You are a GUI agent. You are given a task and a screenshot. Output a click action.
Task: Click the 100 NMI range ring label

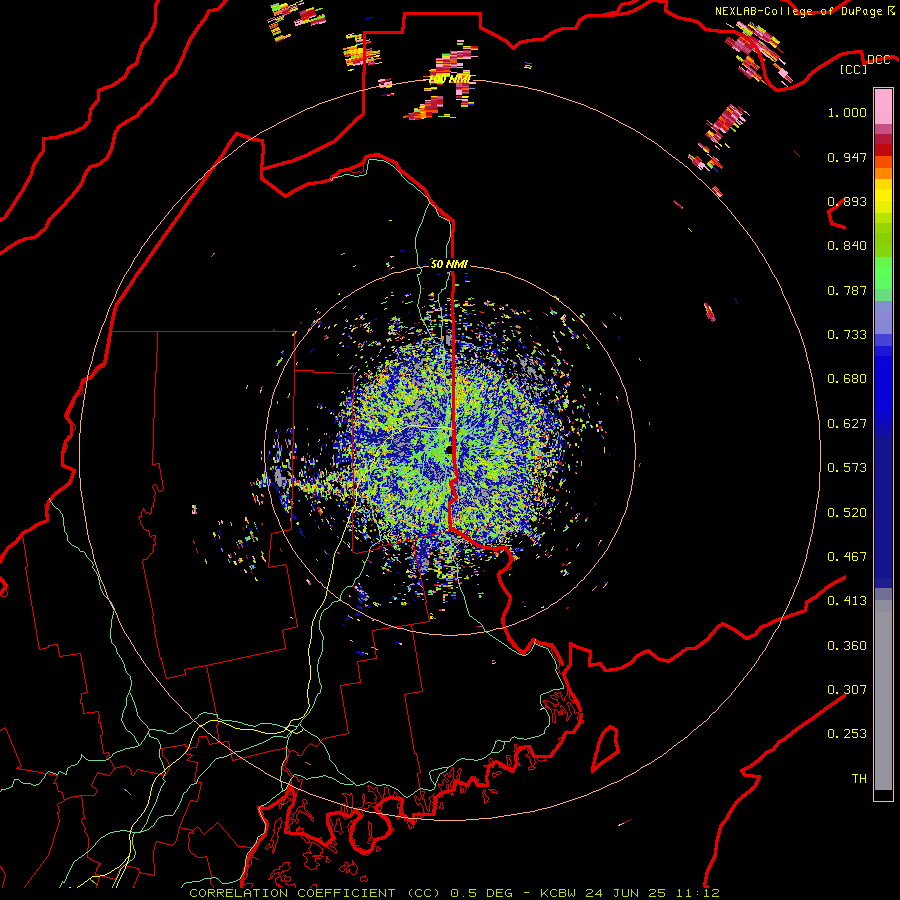[x=449, y=79]
